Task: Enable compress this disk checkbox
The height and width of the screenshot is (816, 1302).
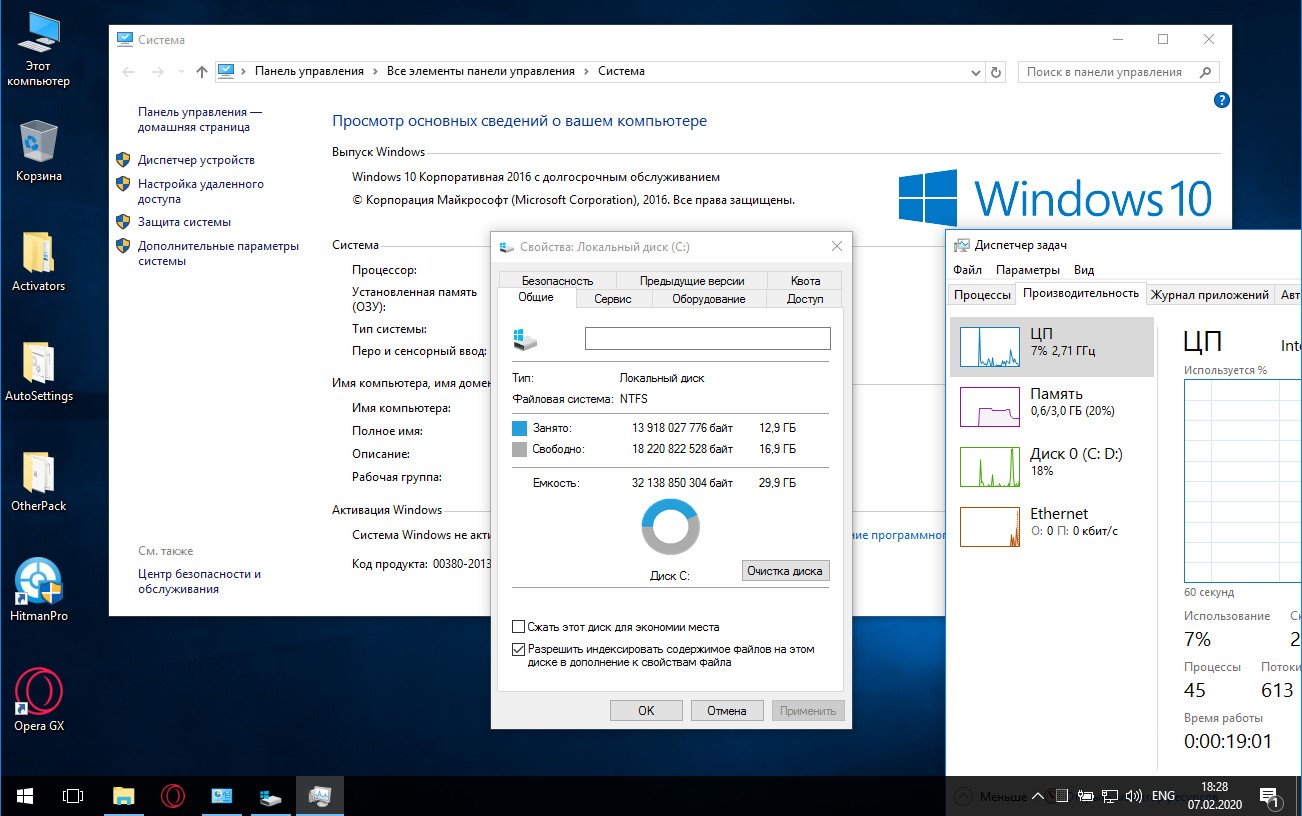Action: (518, 627)
